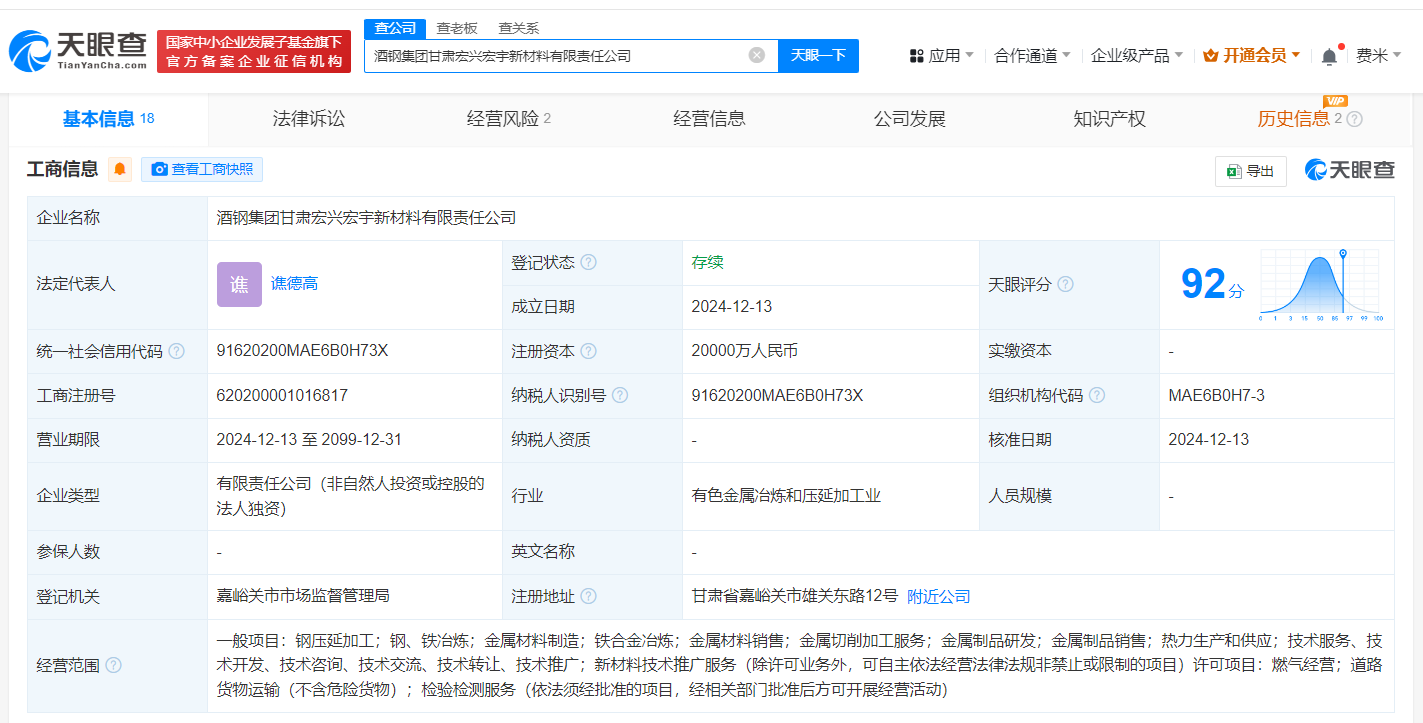The height and width of the screenshot is (723, 1423).
Task: Open the 附近公司 link
Action: [938, 596]
